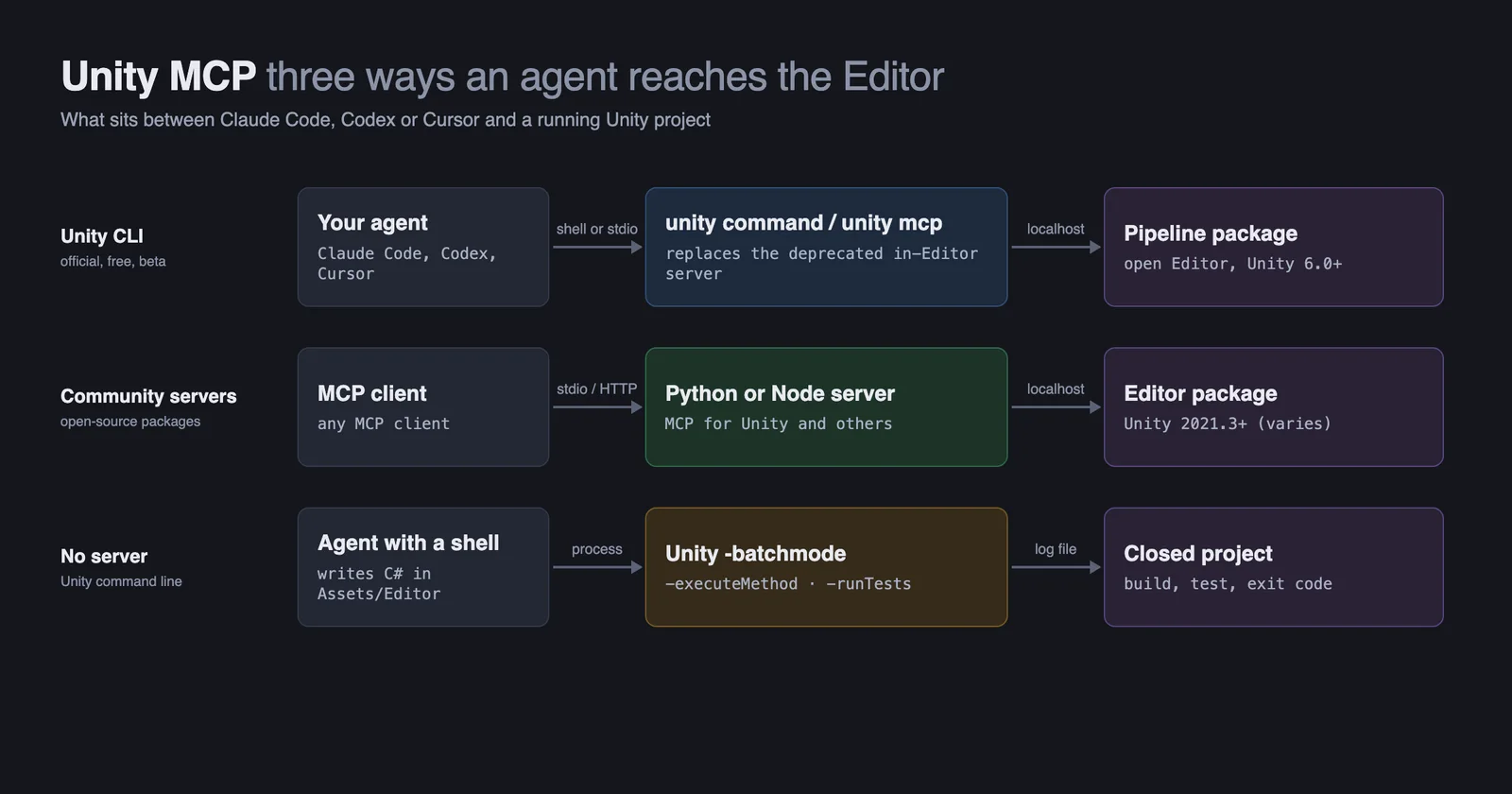Click the 'shell or stdio' arrow label
Viewport: 1512px width, 794px height.
597,229
